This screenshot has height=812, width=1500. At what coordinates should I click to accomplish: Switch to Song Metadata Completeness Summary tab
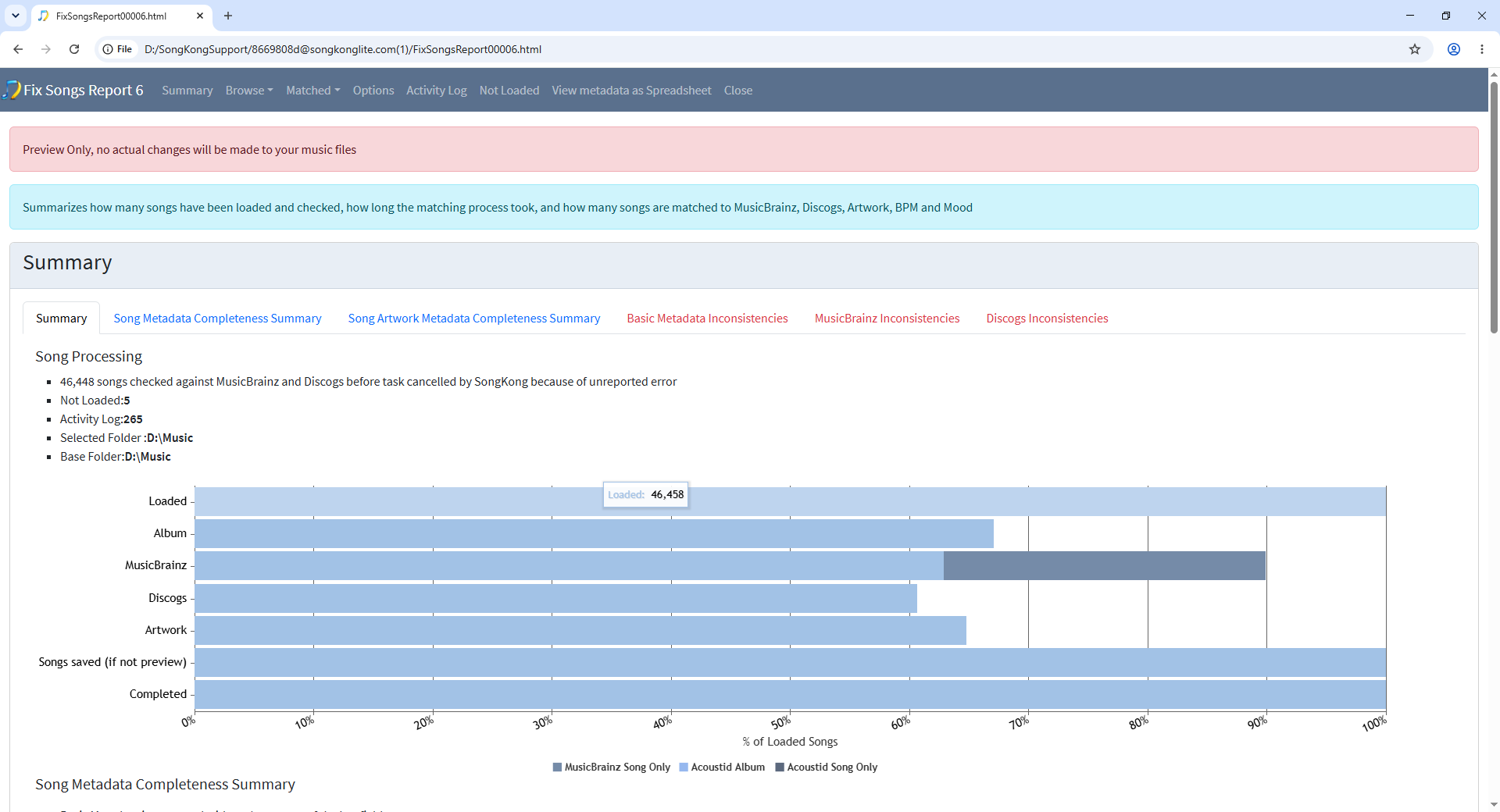218,319
